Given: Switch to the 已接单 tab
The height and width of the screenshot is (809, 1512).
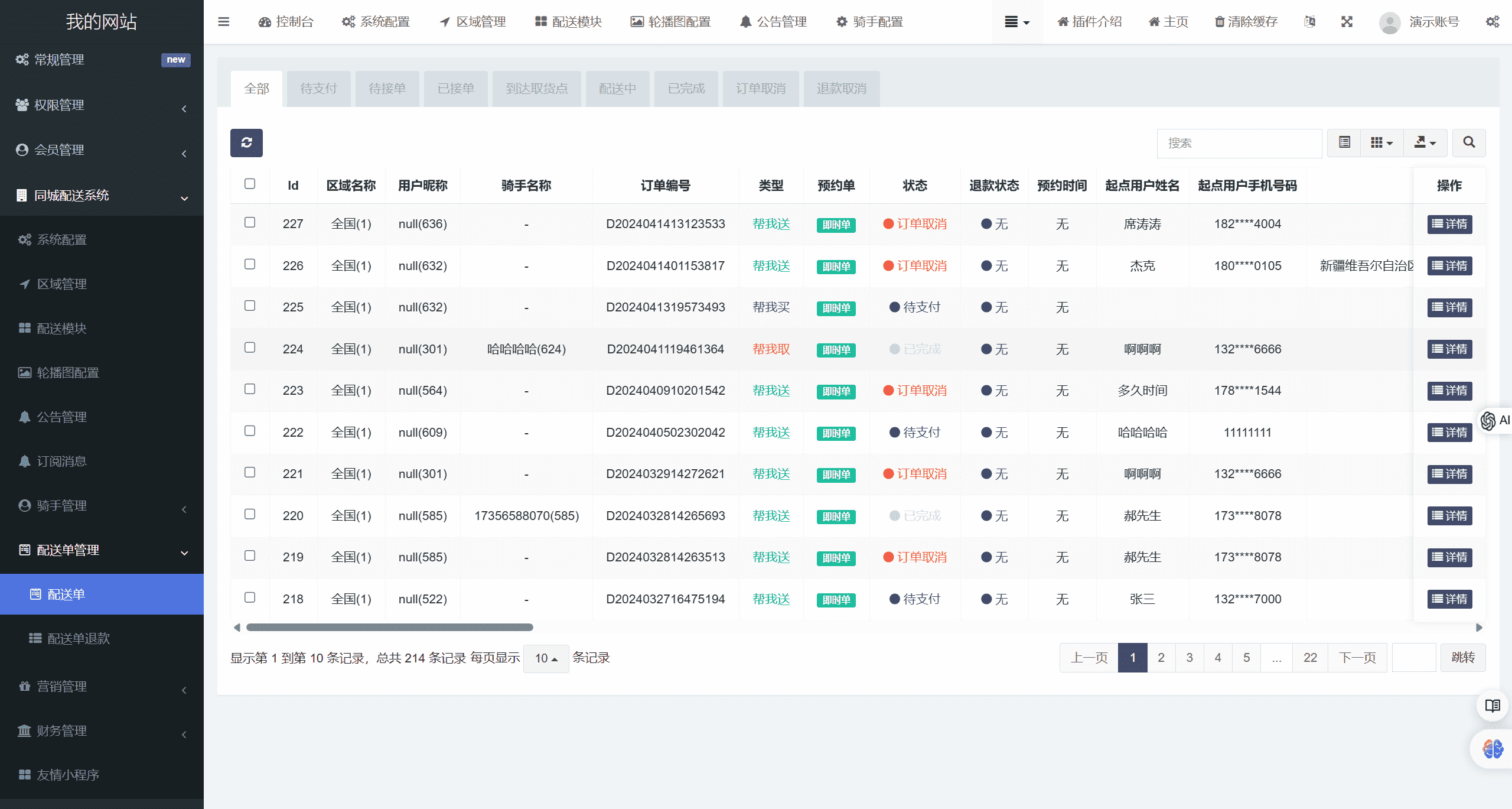Looking at the screenshot, I should click(x=455, y=89).
